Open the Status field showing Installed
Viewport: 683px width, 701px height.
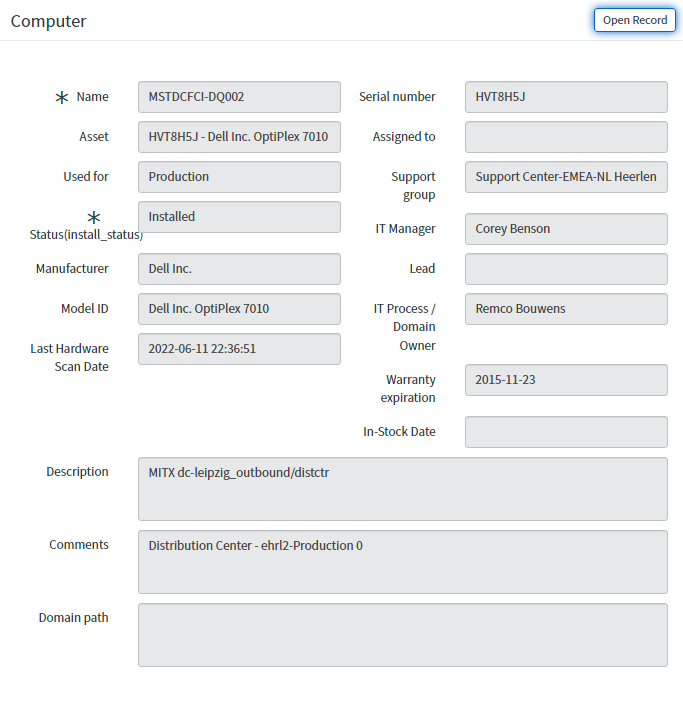[239, 217]
